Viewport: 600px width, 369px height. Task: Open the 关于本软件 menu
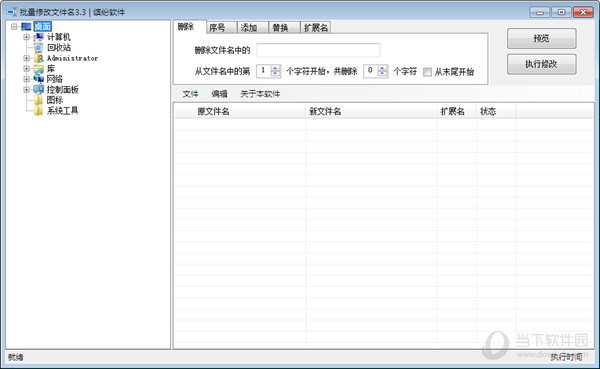pyautogui.click(x=260, y=94)
